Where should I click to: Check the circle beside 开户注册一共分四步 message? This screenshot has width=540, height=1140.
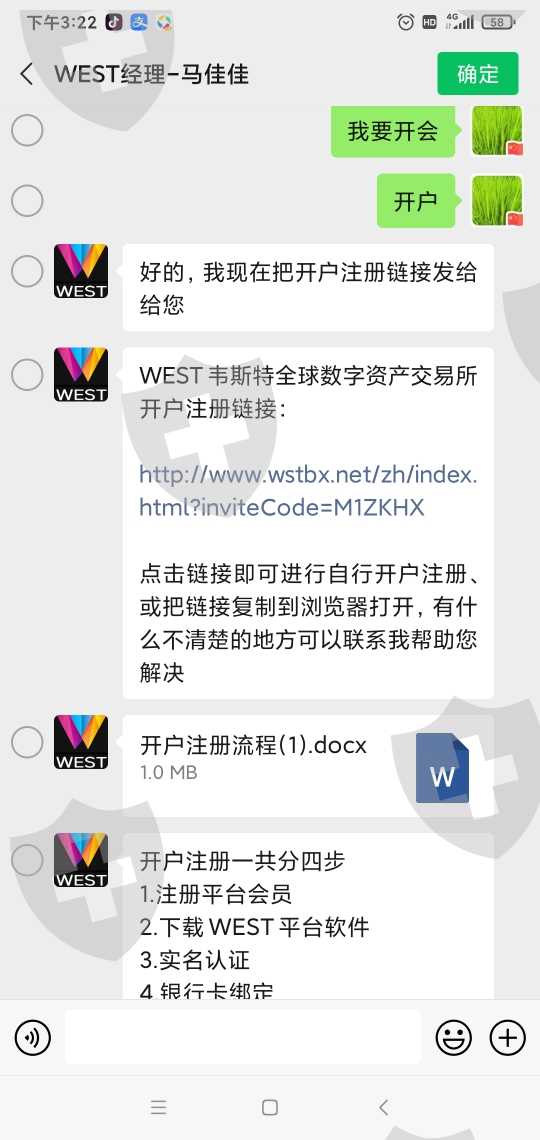pyautogui.click(x=27, y=860)
